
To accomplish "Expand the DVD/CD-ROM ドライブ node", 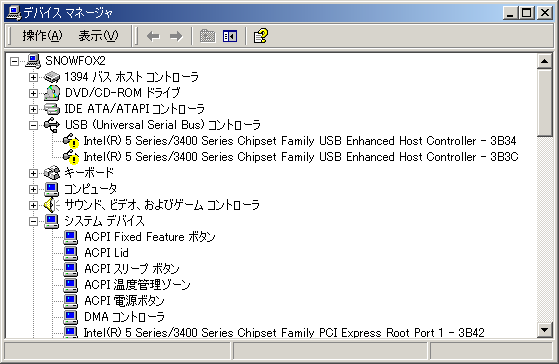I will (x=33, y=93).
